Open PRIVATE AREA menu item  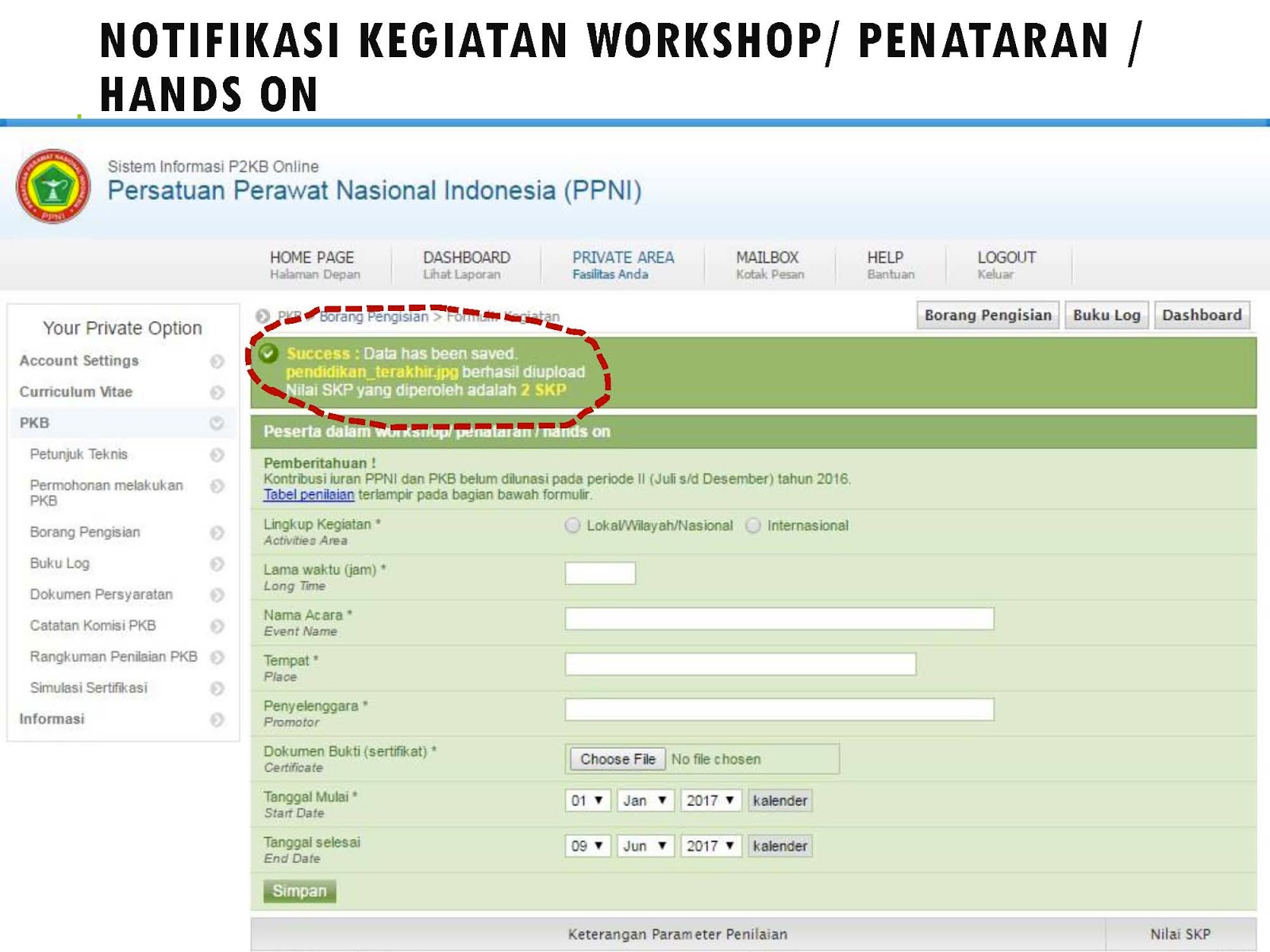(623, 265)
